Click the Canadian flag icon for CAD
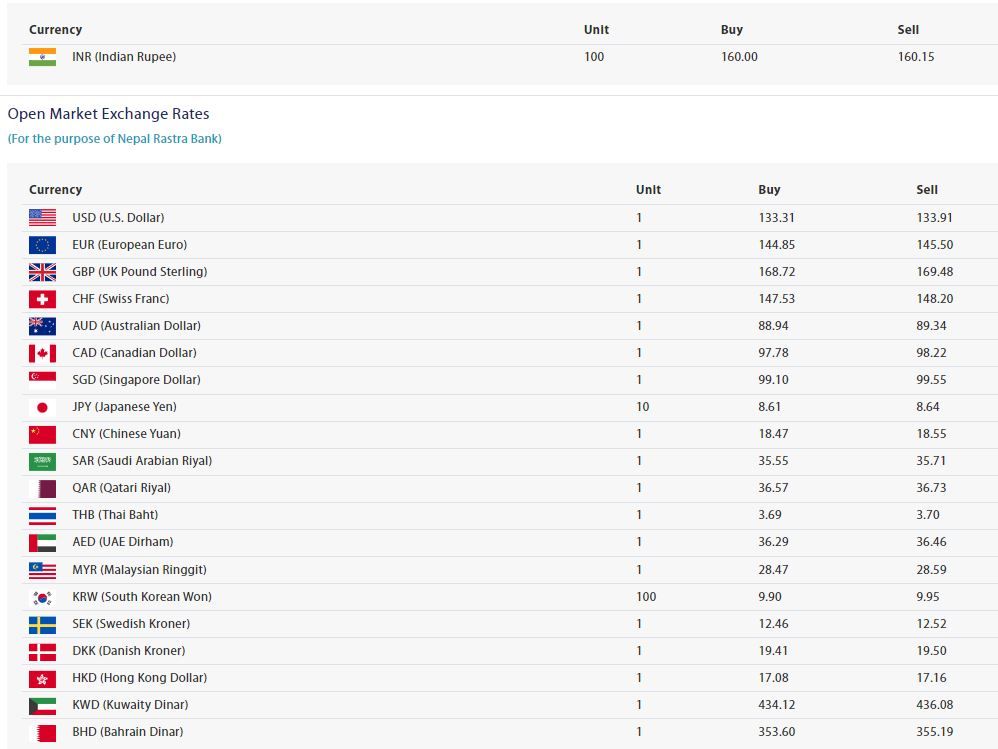This screenshot has height=749, width=998. pos(42,352)
